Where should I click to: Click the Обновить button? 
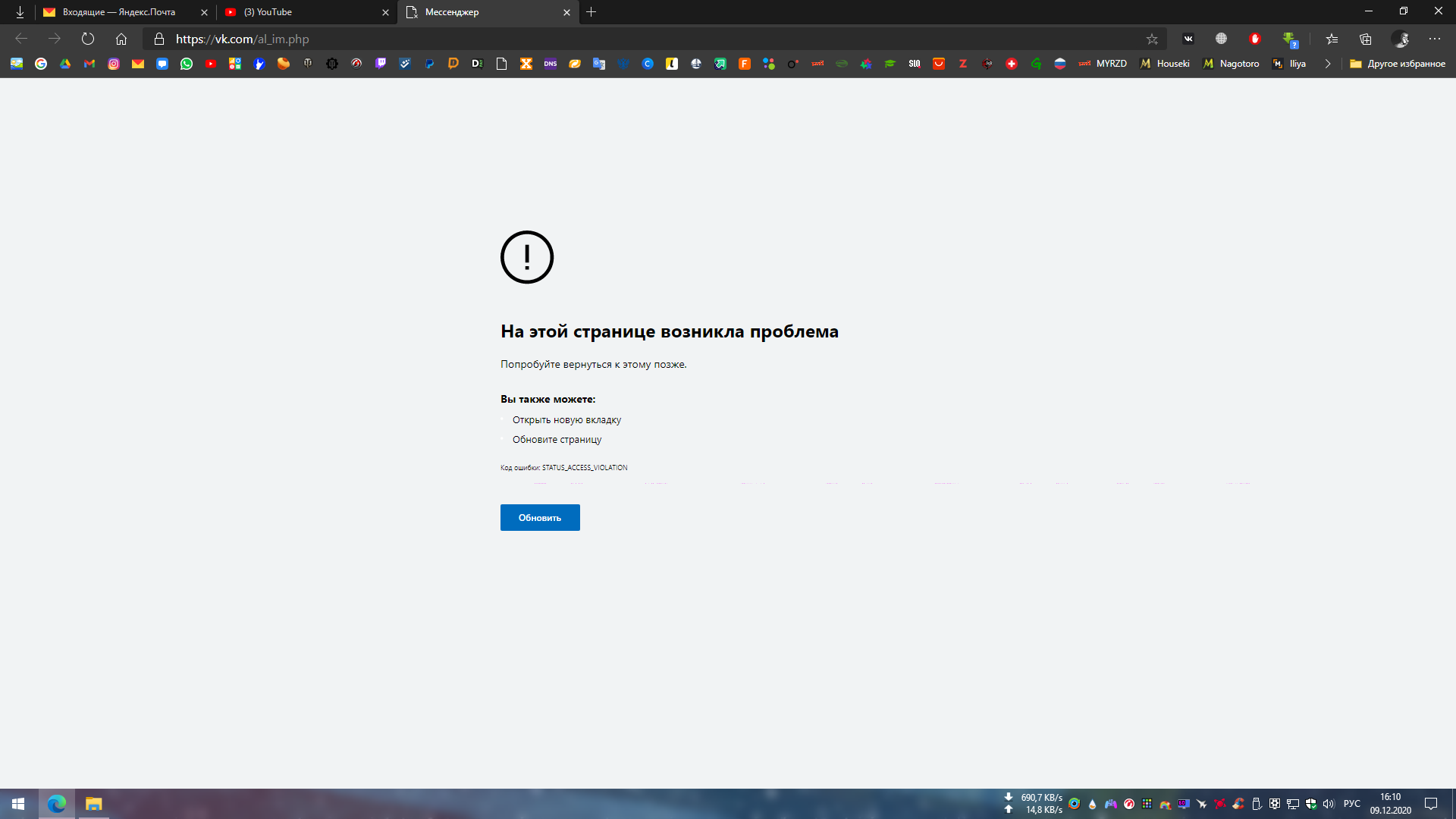[540, 517]
